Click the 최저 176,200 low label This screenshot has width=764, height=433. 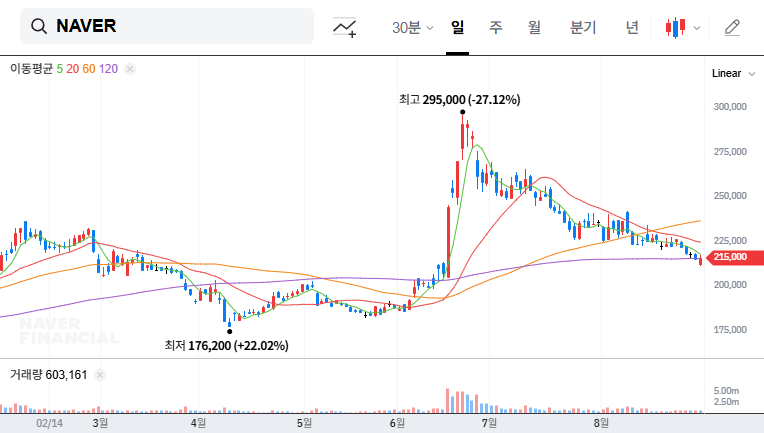pos(227,346)
